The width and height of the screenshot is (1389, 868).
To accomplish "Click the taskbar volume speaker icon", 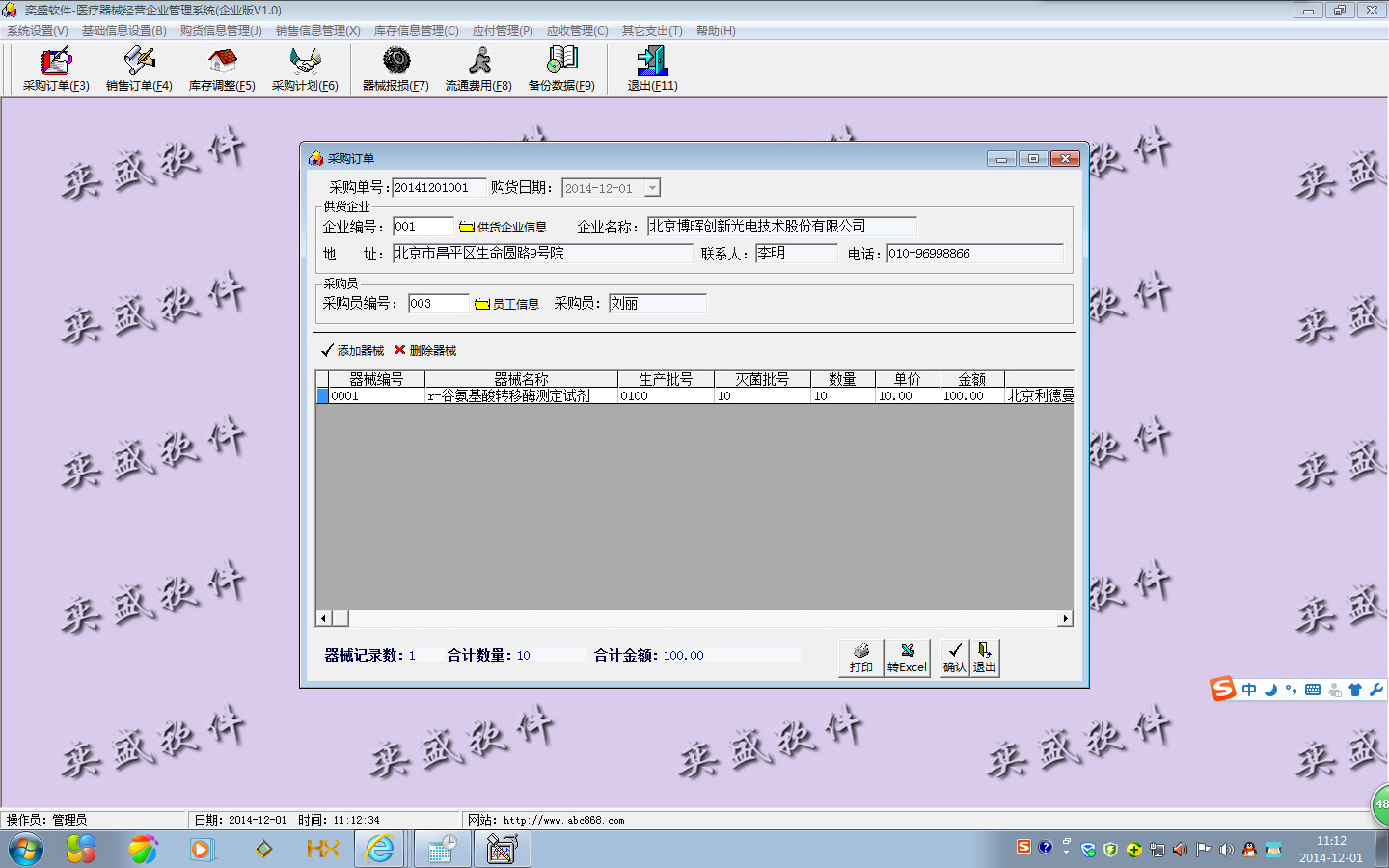I will click(x=1226, y=850).
